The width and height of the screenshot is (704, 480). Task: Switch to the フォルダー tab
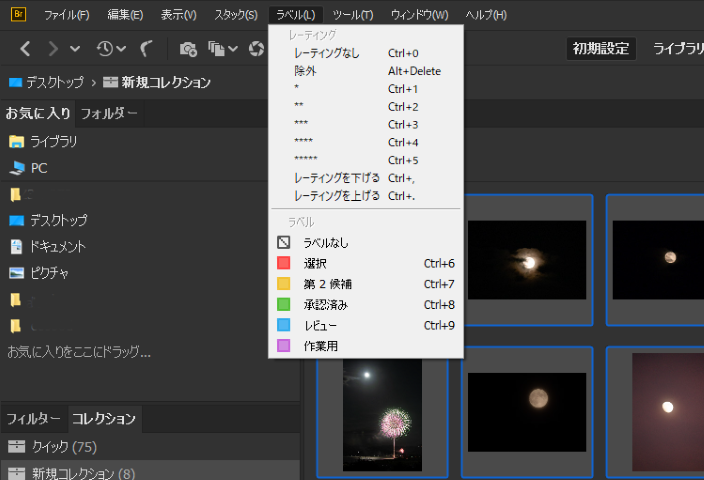(x=109, y=113)
